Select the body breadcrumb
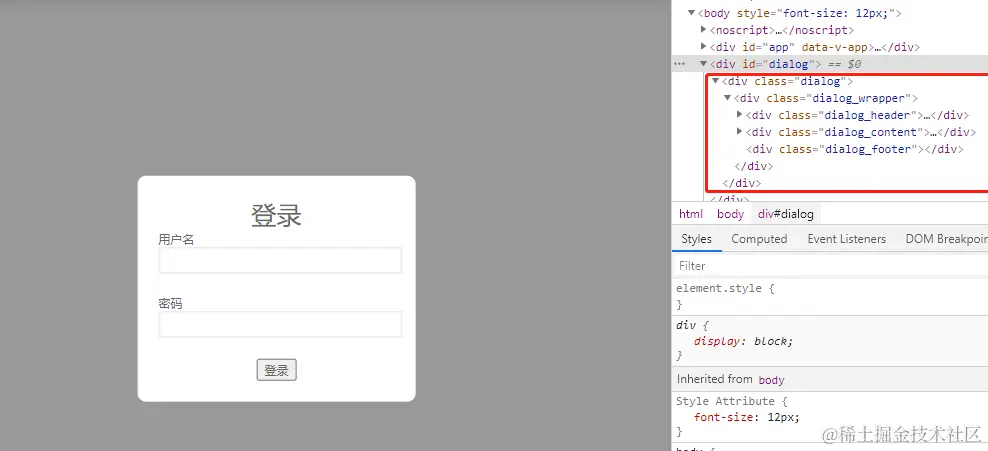This screenshot has width=988, height=451. pos(730,214)
